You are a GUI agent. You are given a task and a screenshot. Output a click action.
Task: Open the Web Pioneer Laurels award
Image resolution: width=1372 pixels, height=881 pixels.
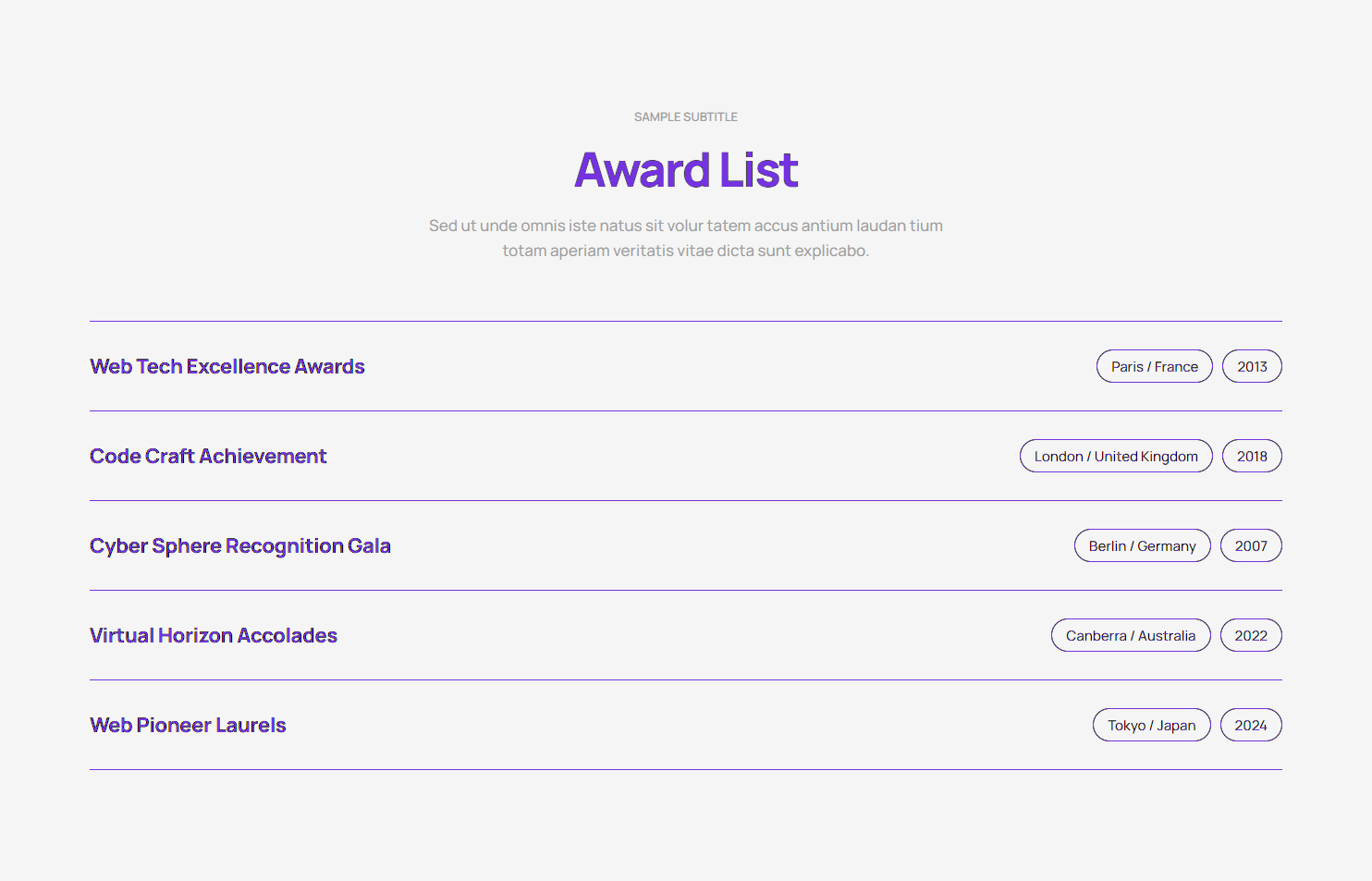pyautogui.click(x=188, y=726)
